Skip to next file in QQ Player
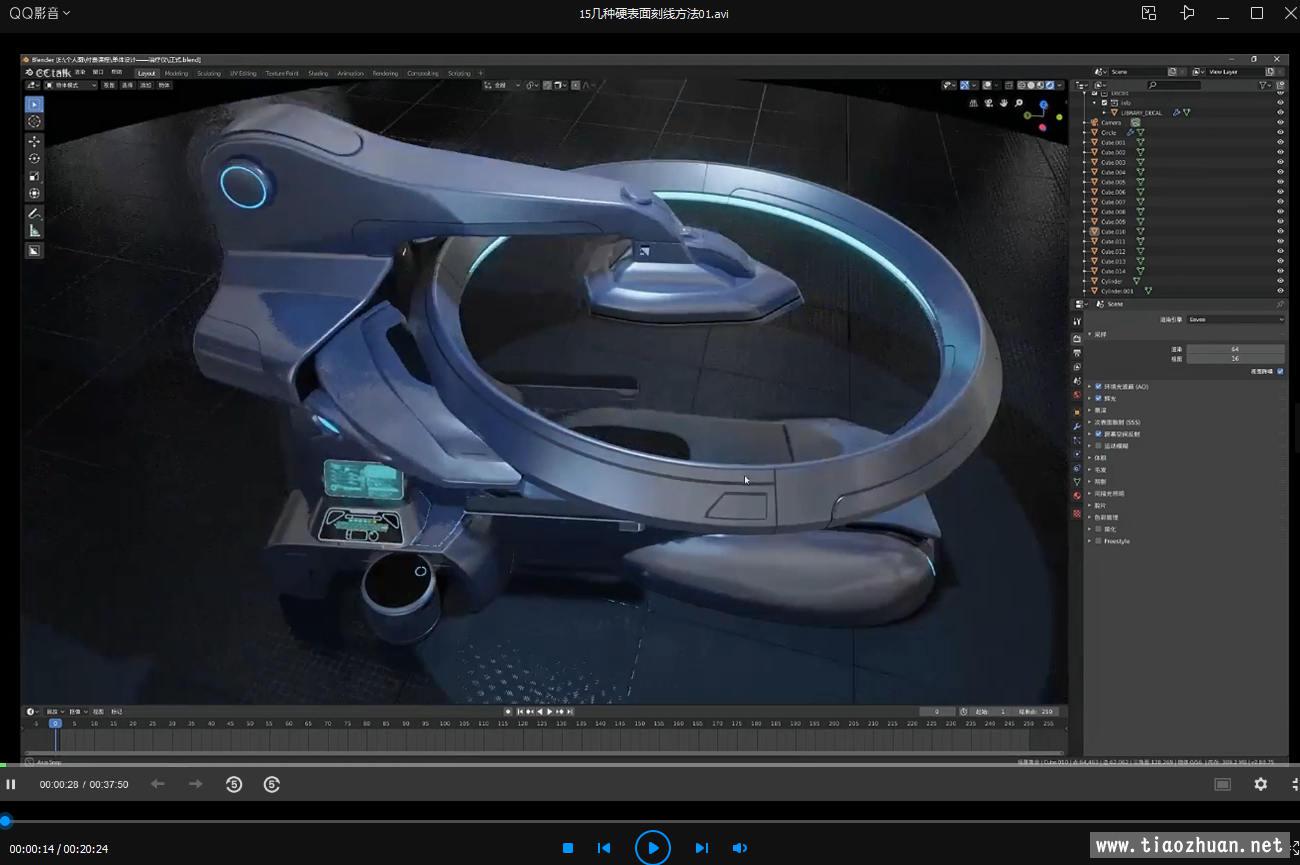Viewport: 1300px width, 865px height. [702, 848]
